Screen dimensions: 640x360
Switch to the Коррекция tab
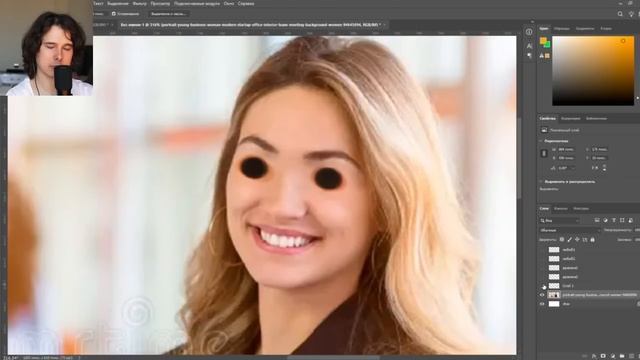pyautogui.click(x=570, y=118)
